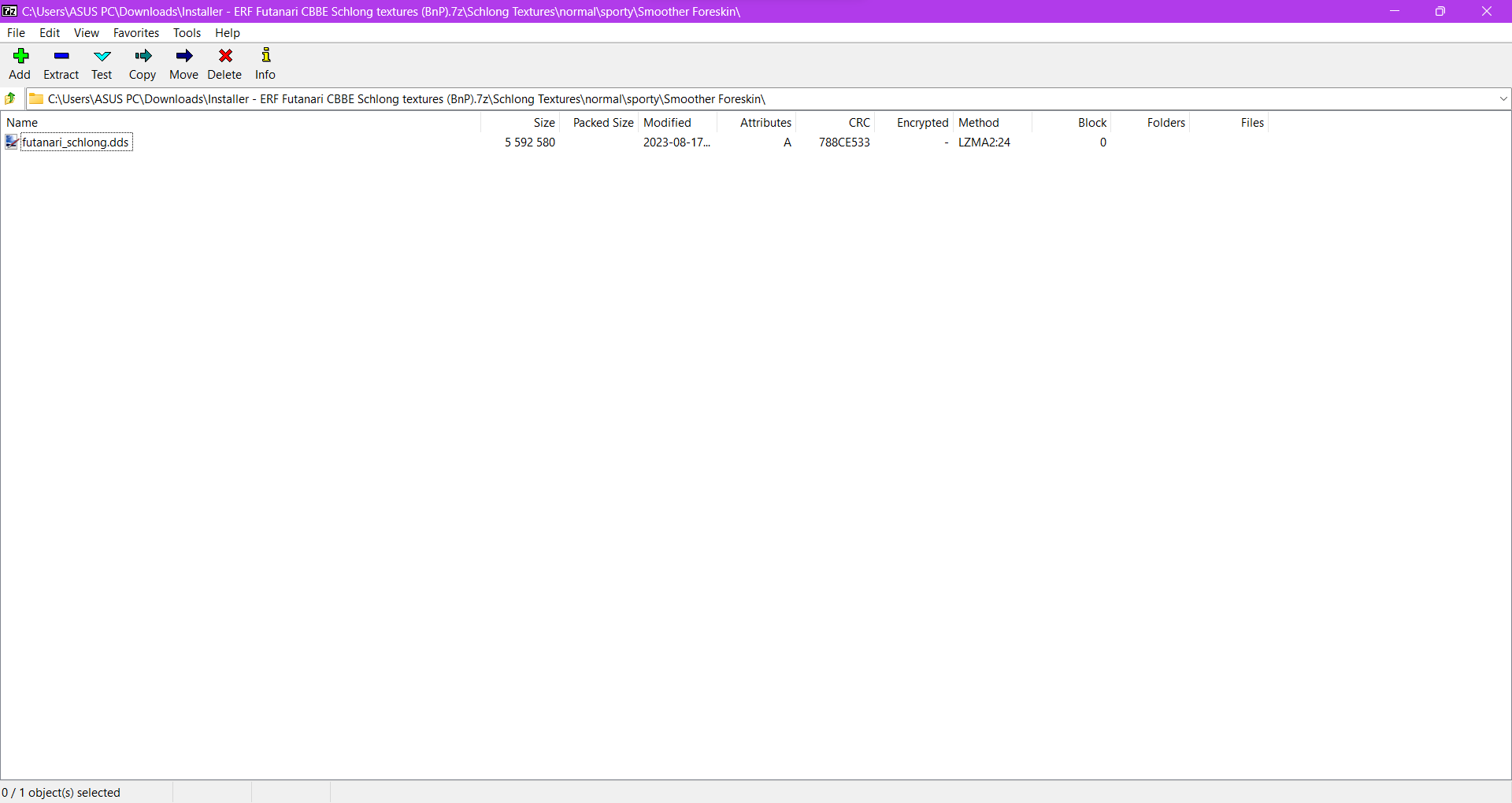
Task: Click into the address path field
Action: (x=769, y=98)
